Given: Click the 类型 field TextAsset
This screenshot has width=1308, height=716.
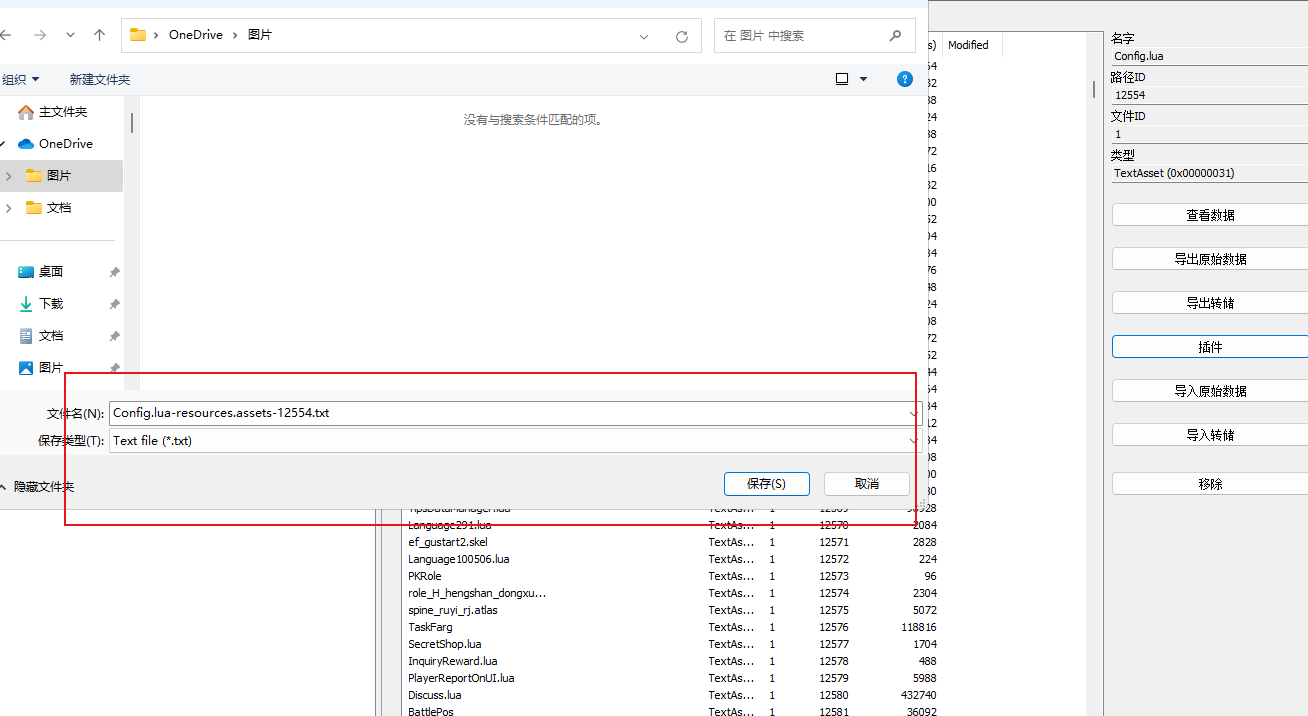Looking at the screenshot, I should point(1209,173).
